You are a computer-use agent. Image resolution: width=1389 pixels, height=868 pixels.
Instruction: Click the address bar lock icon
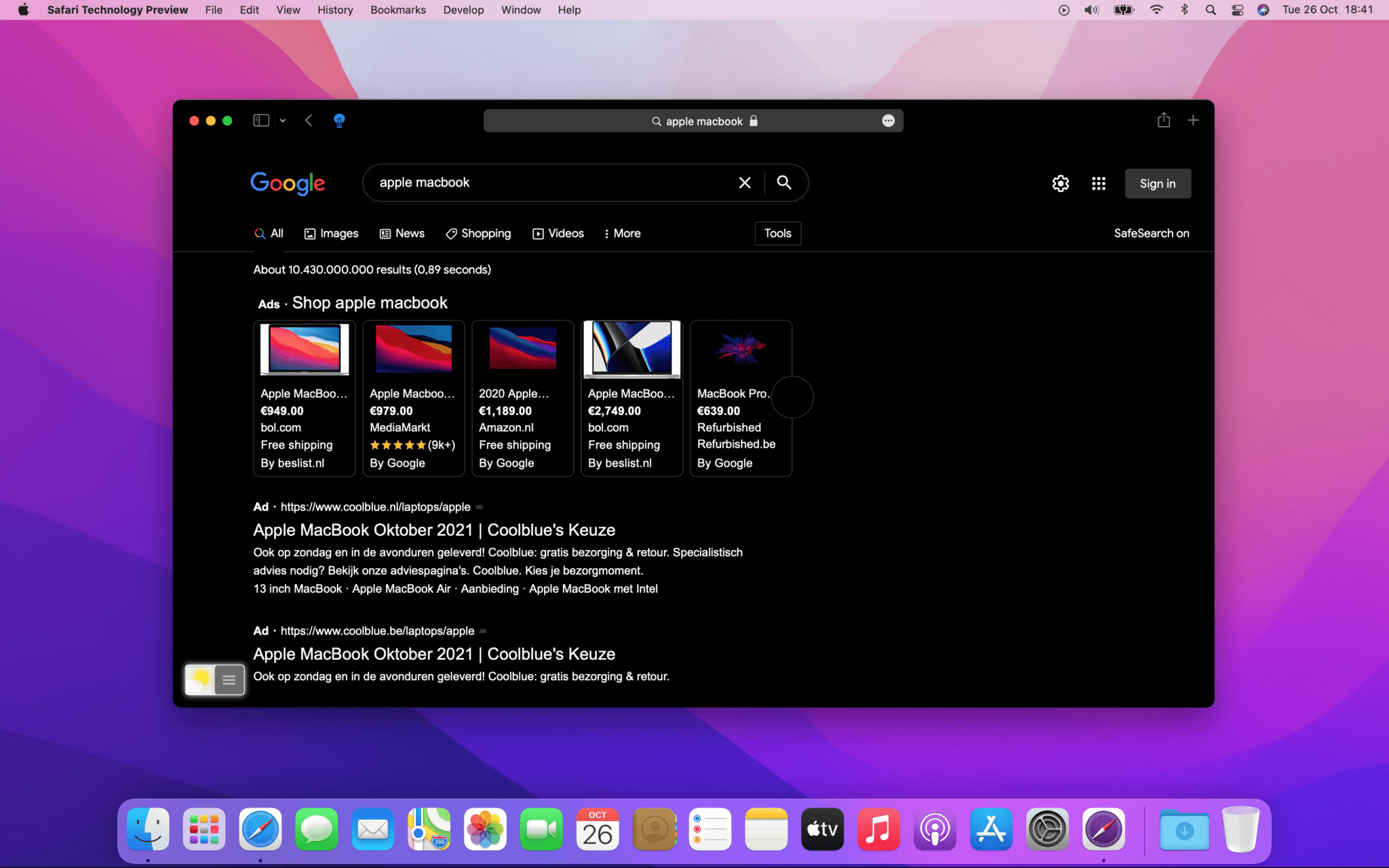coord(754,121)
